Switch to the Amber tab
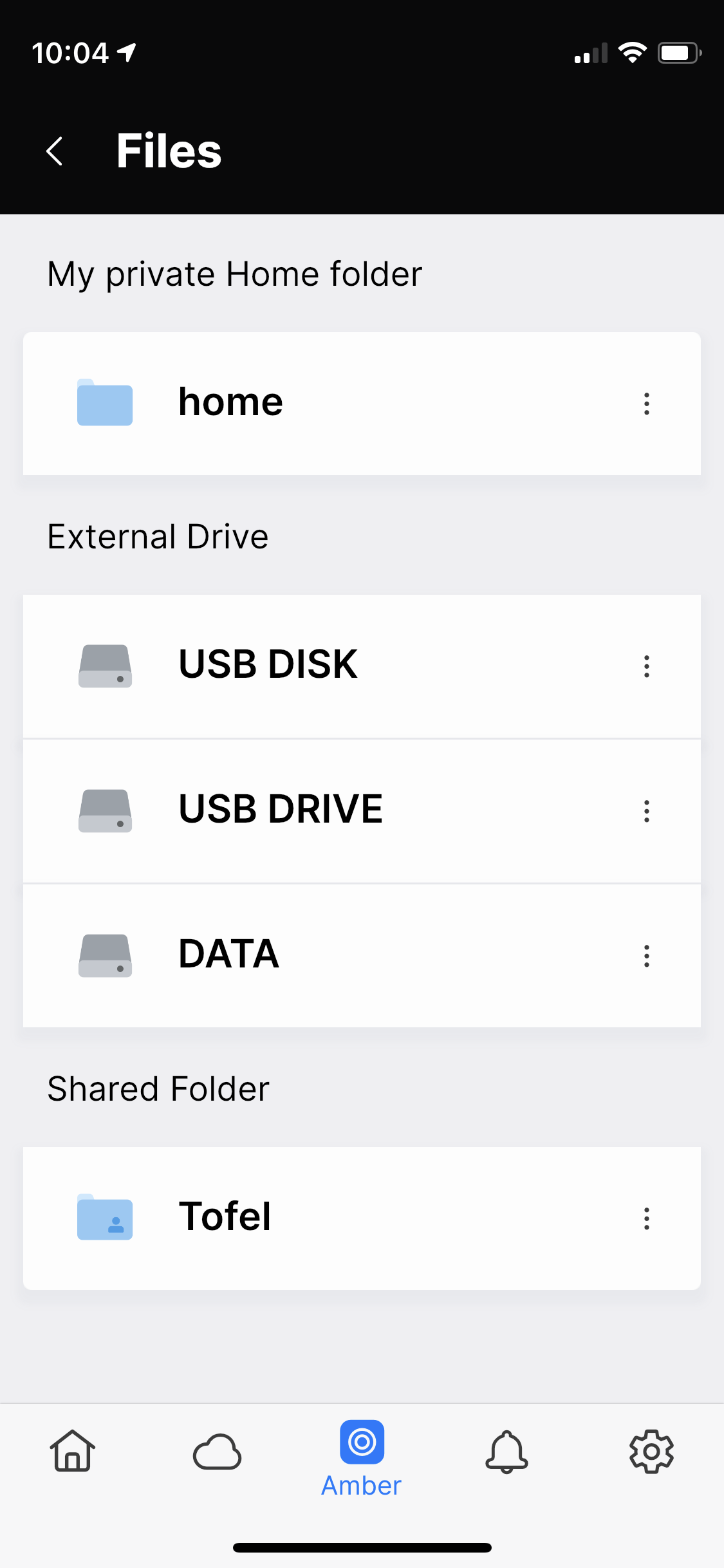The height and width of the screenshot is (1568, 724). [x=362, y=1459]
